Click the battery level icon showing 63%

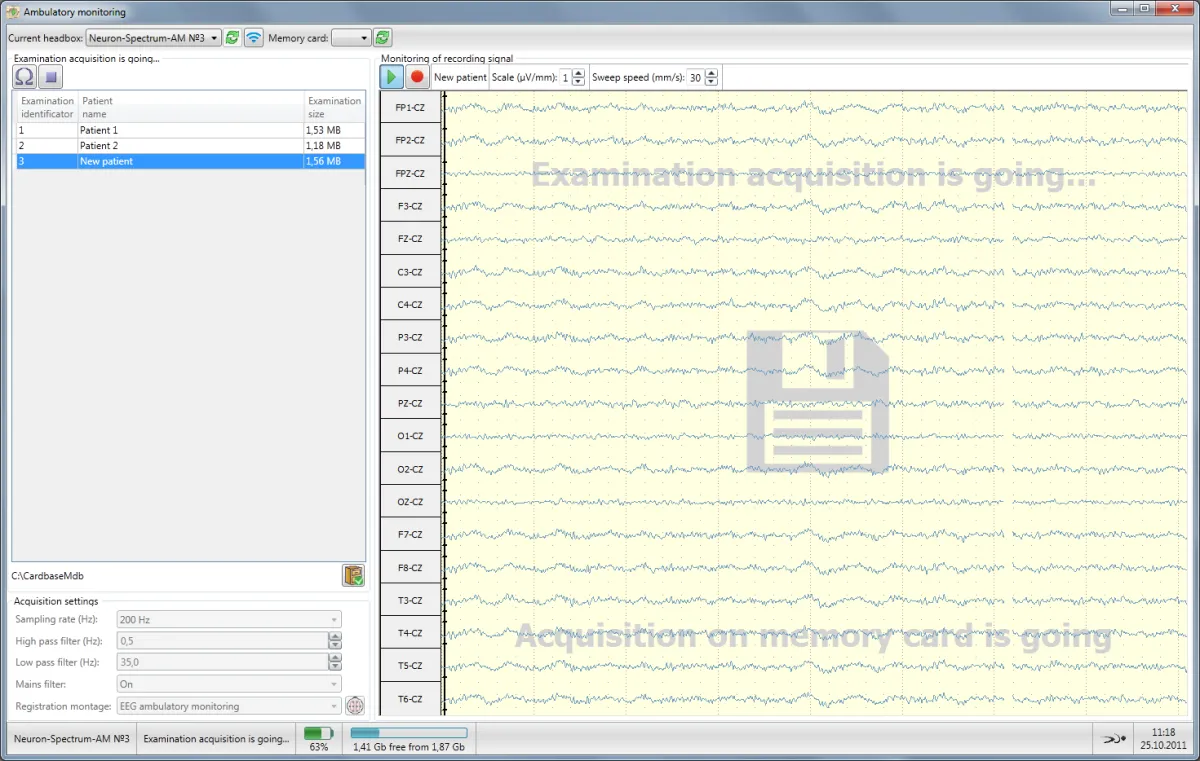[x=319, y=734]
